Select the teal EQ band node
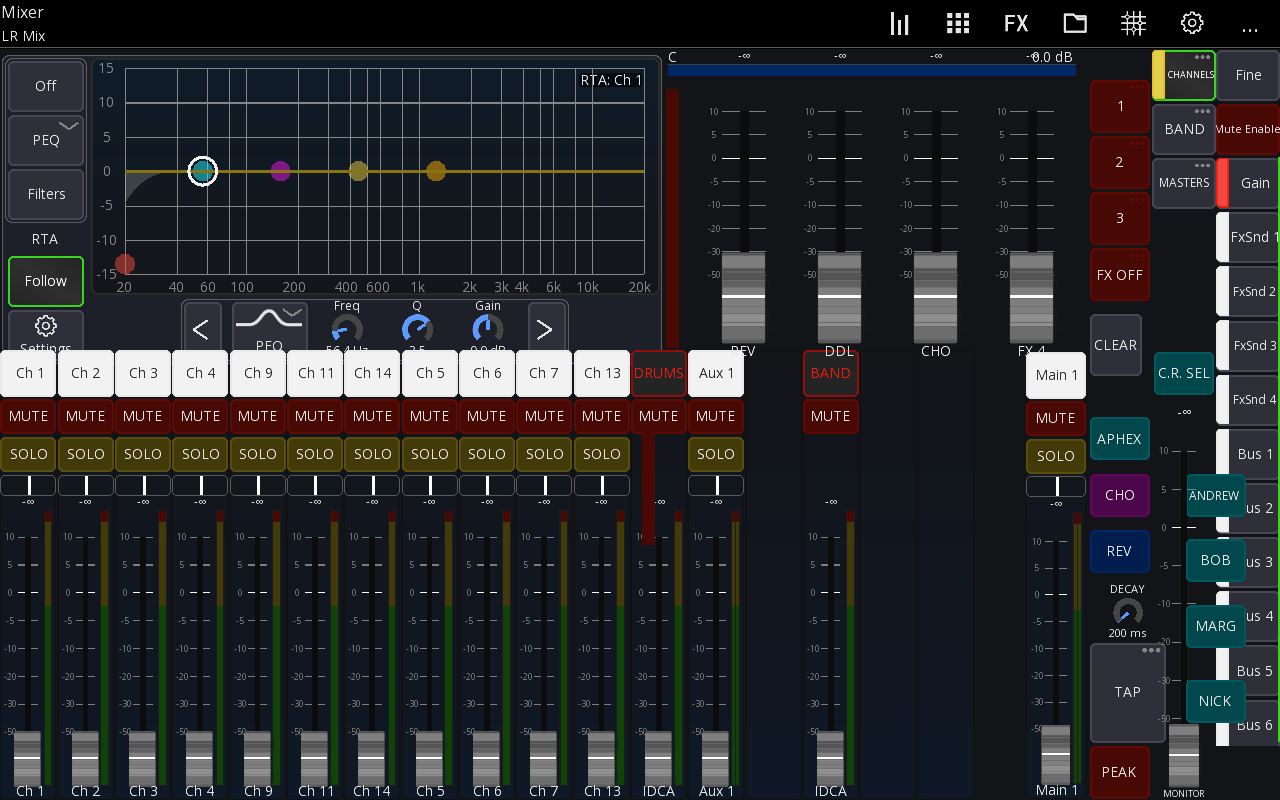Image resolution: width=1280 pixels, height=800 pixels. click(203, 171)
